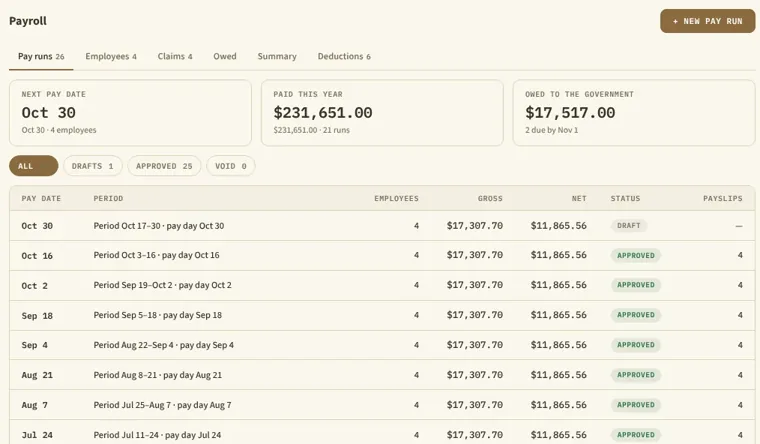The width and height of the screenshot is (760, 444).
Task: Open the Aug 7 pay run row
Action: click(x=382, y=405)
